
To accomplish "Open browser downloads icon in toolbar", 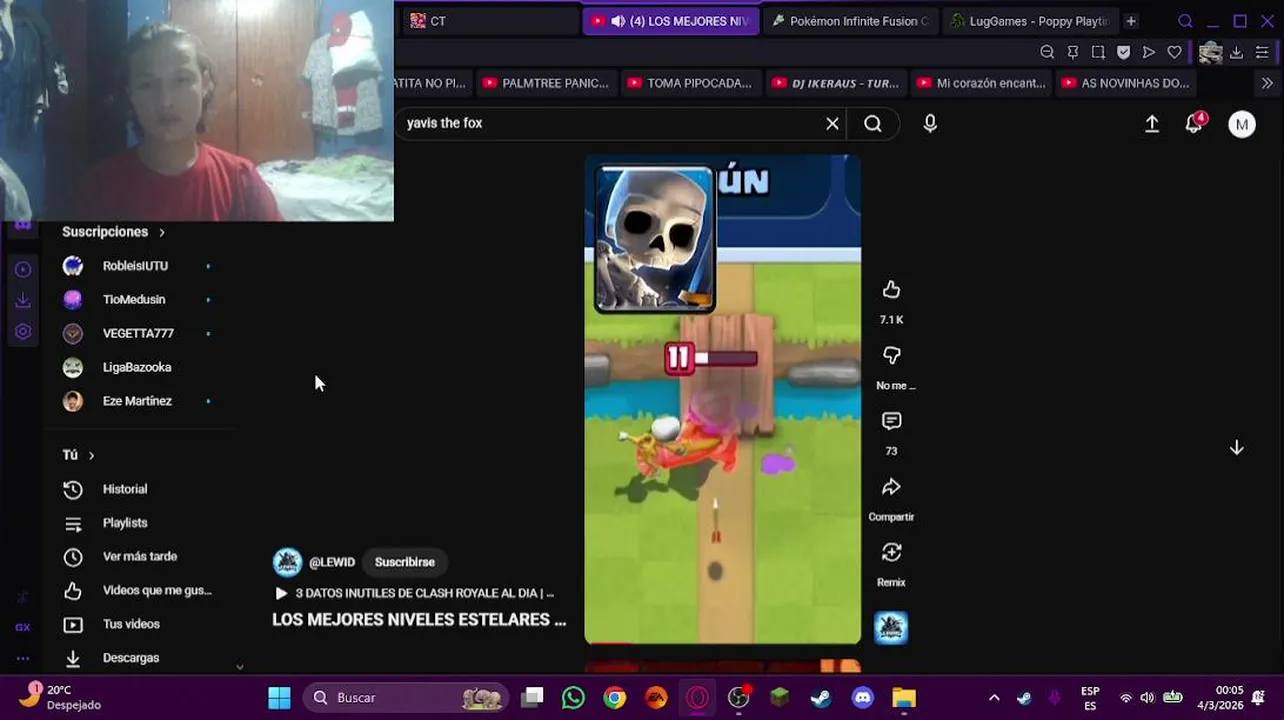I will [x=1237, y=52].
